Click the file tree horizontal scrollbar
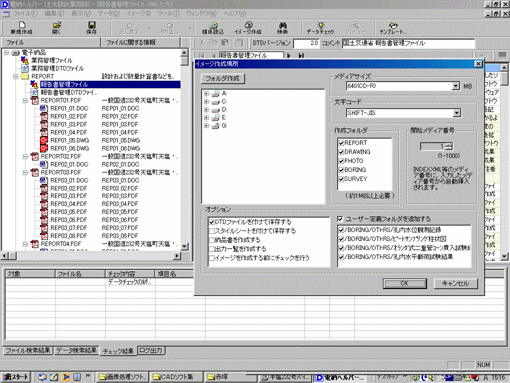Screen dimensions: 510x383 [91, 256]
